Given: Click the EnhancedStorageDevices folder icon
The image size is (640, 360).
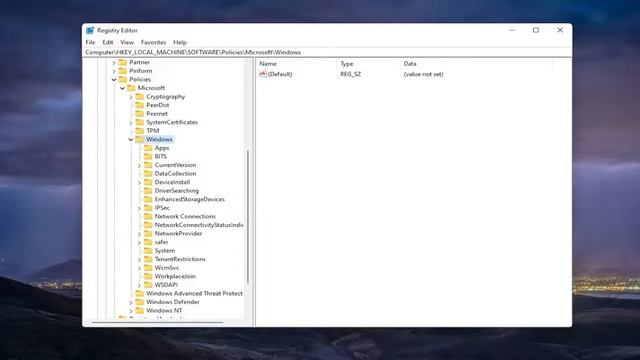Looking at the screenshot, I should coord(148,199).
